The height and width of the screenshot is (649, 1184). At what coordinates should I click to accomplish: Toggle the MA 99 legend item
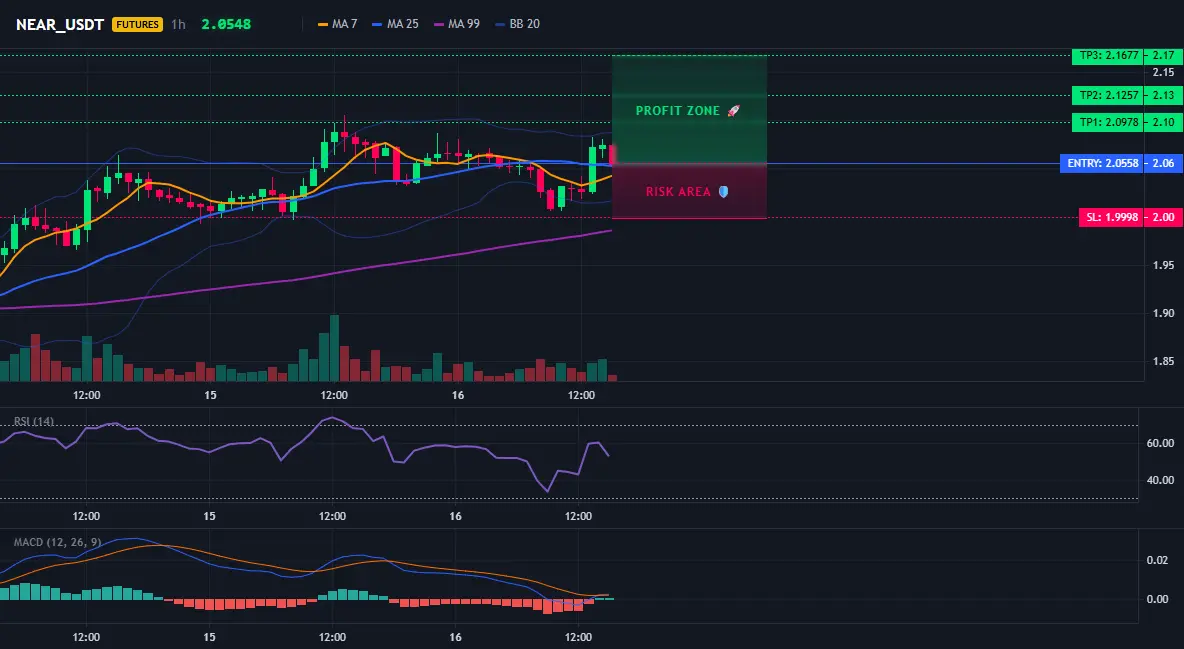(x=457, y=24)
